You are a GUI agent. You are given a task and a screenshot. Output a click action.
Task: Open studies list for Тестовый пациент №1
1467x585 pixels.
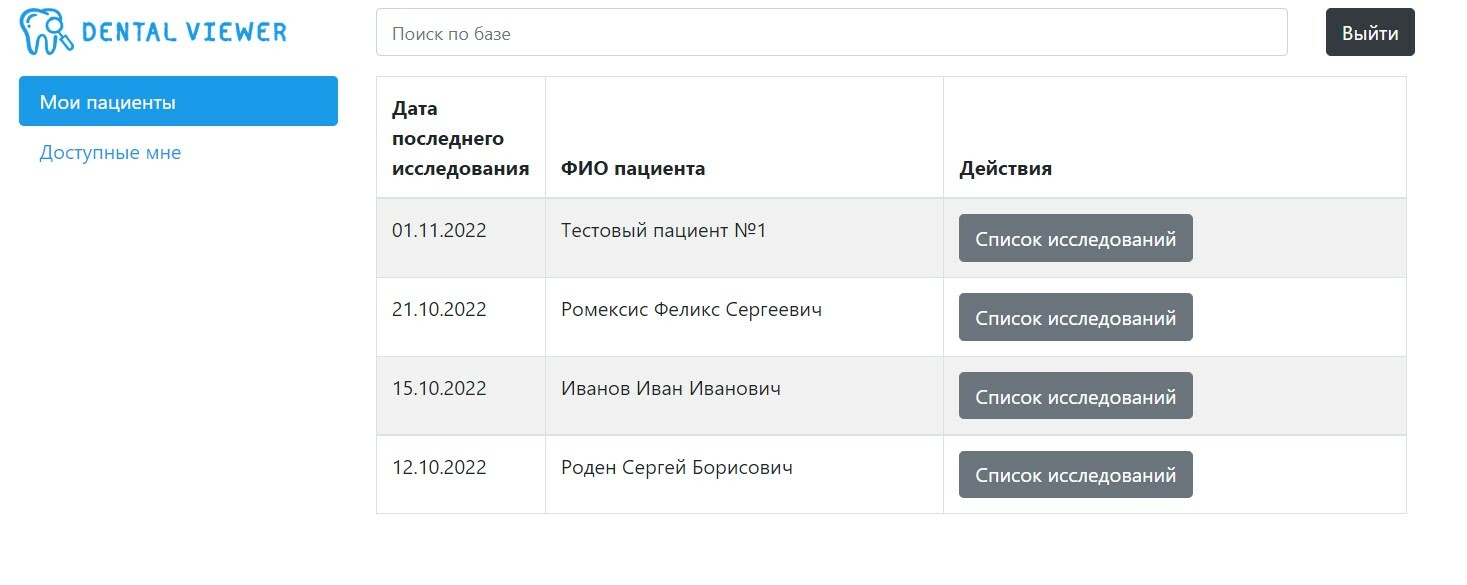coord(1075,239)
